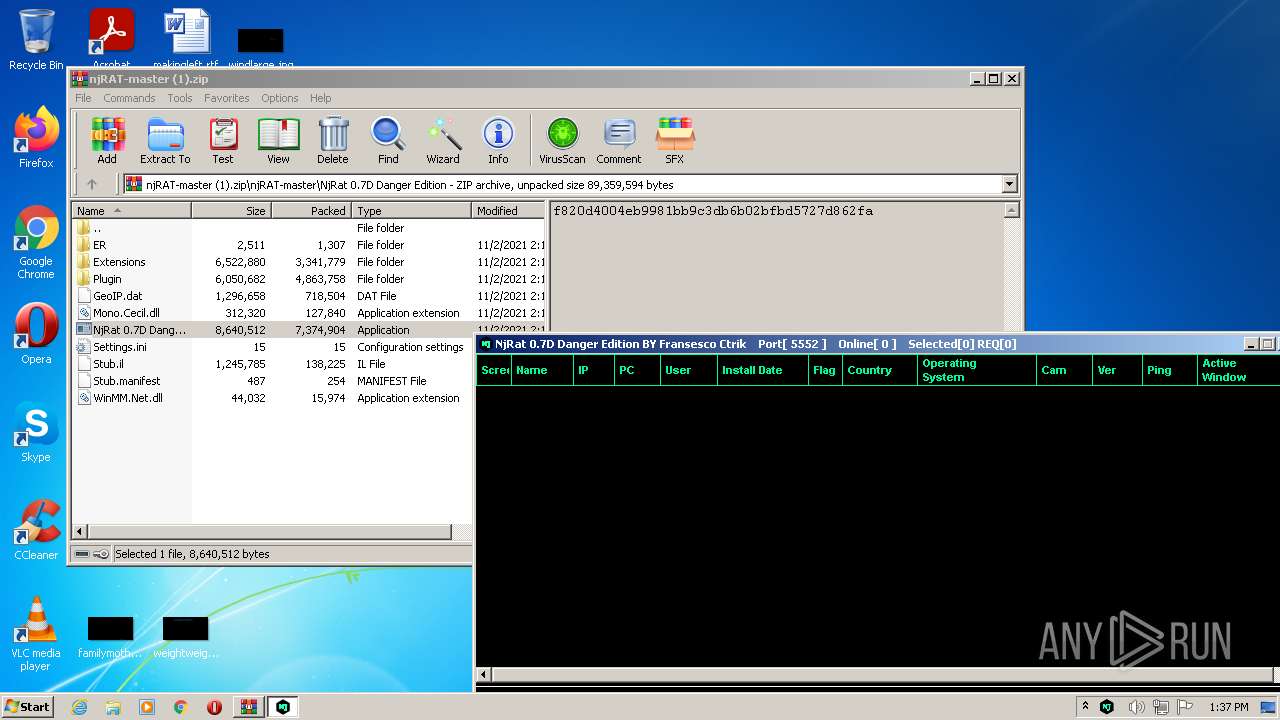Open the Tools menu
Viewport: 1280px width, 720px height.
[x=180, y=98]
